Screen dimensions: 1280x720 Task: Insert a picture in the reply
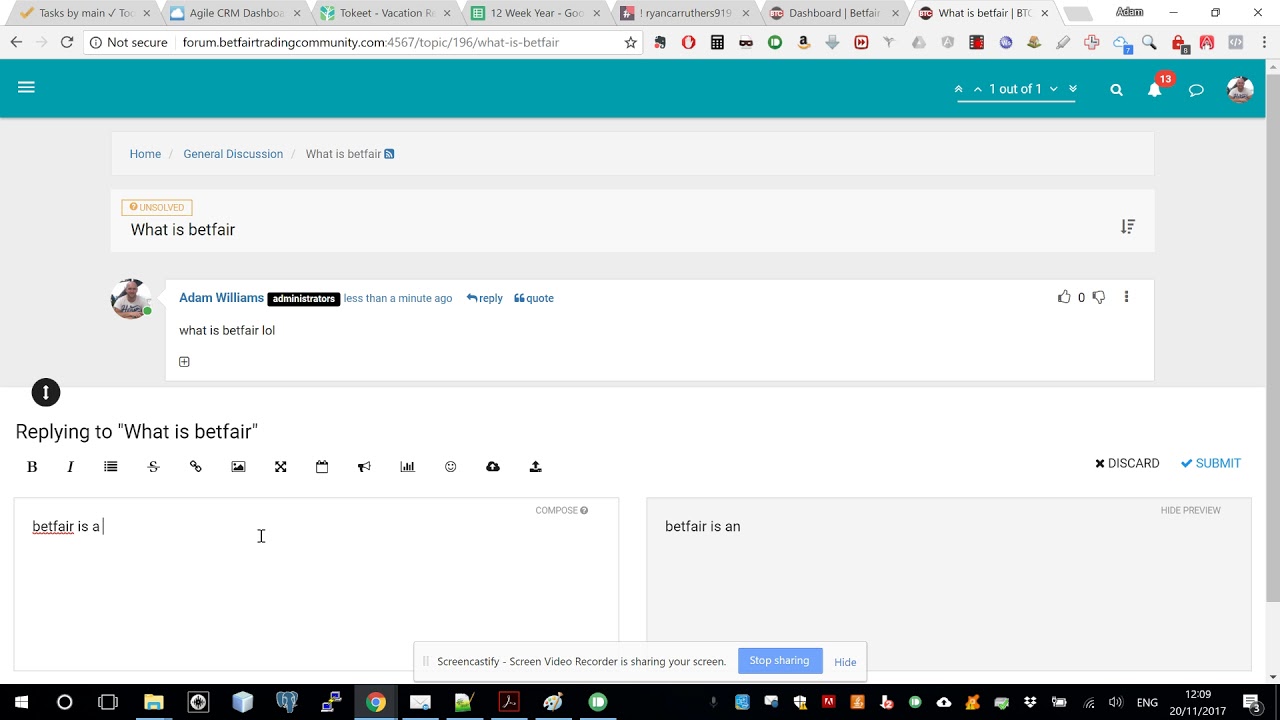coord(238,467)
